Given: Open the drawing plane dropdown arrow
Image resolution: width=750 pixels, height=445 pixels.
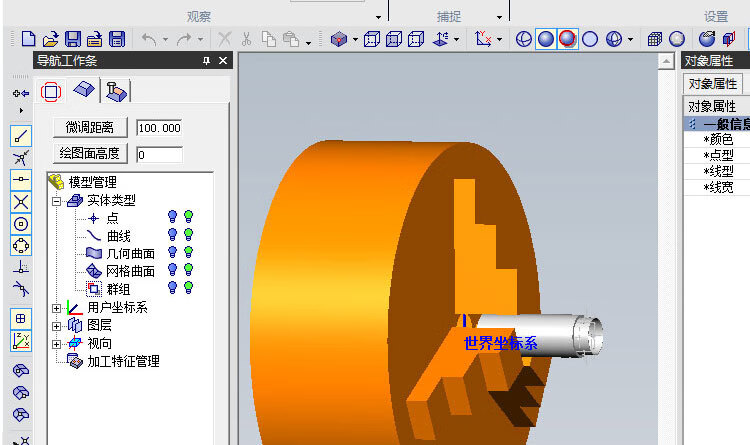Looking at the screenshot, I should tap(457, 39).
